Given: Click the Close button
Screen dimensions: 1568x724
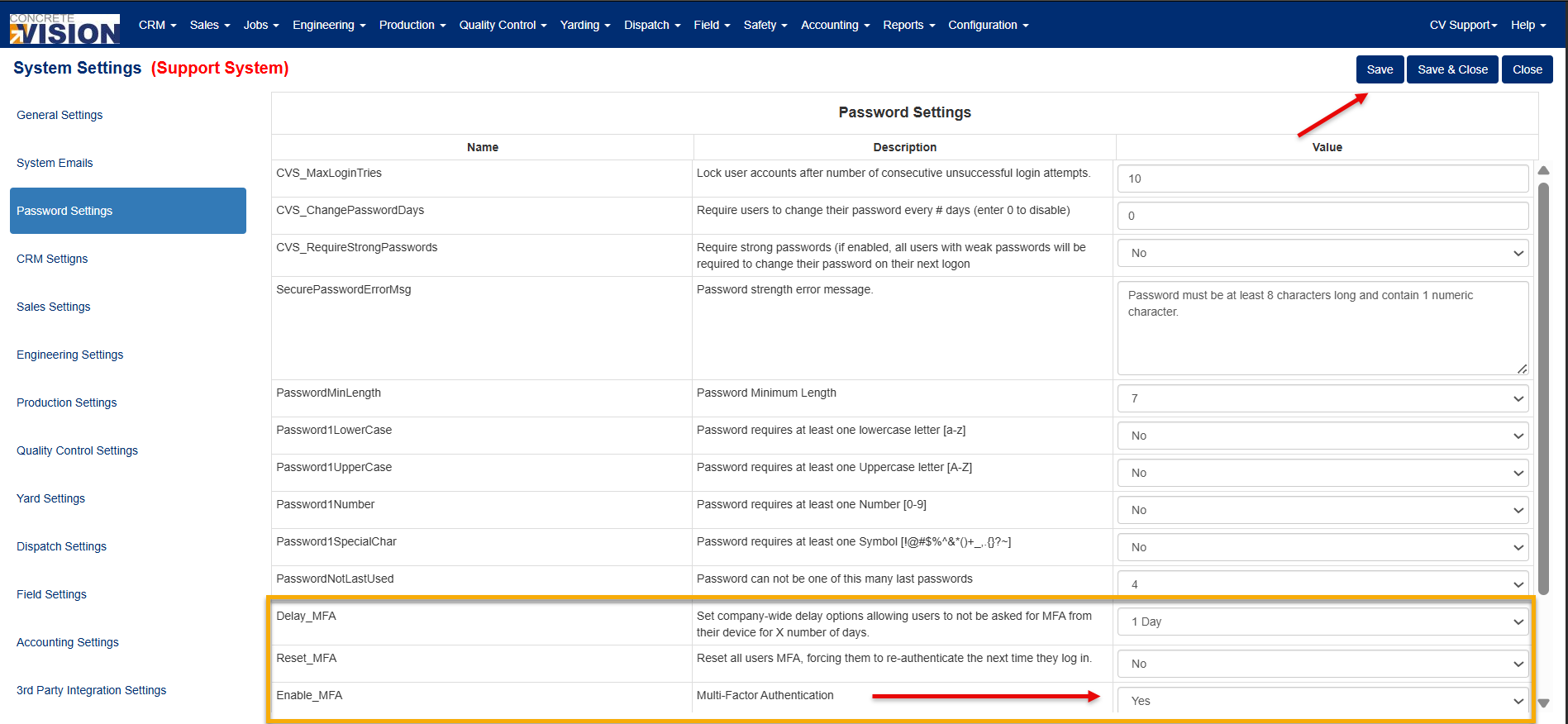Looking at the screenshot, I should 1527,69.
